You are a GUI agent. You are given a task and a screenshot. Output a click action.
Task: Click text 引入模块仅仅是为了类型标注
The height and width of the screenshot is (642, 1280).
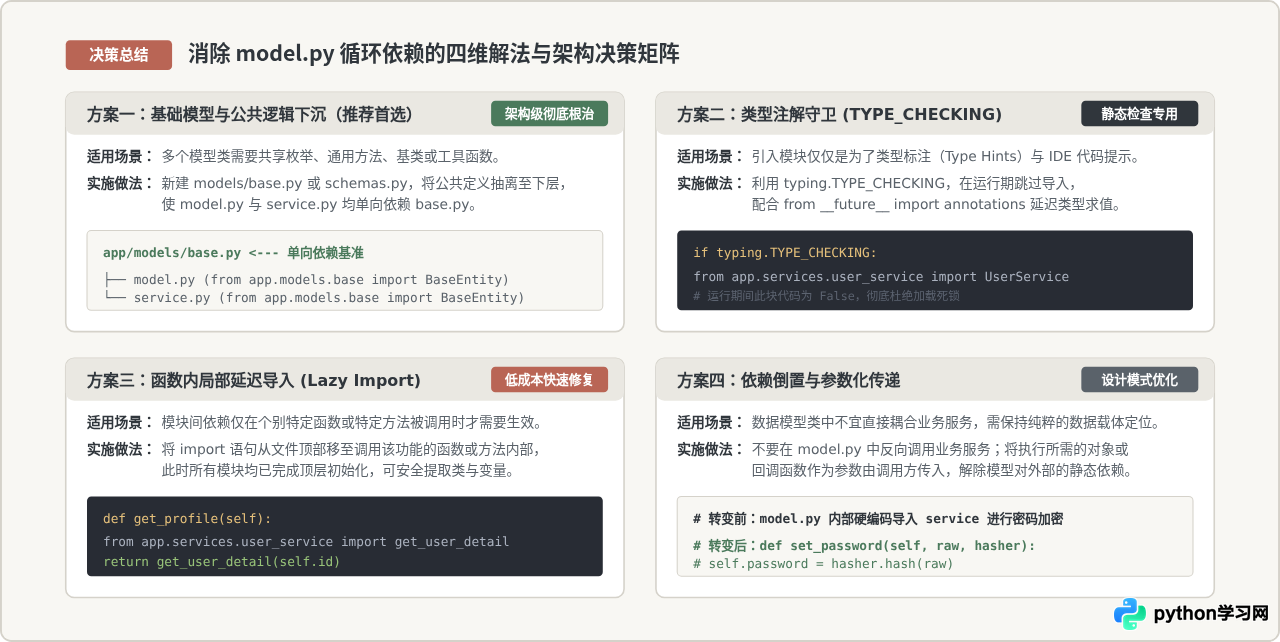click(946, 156)
